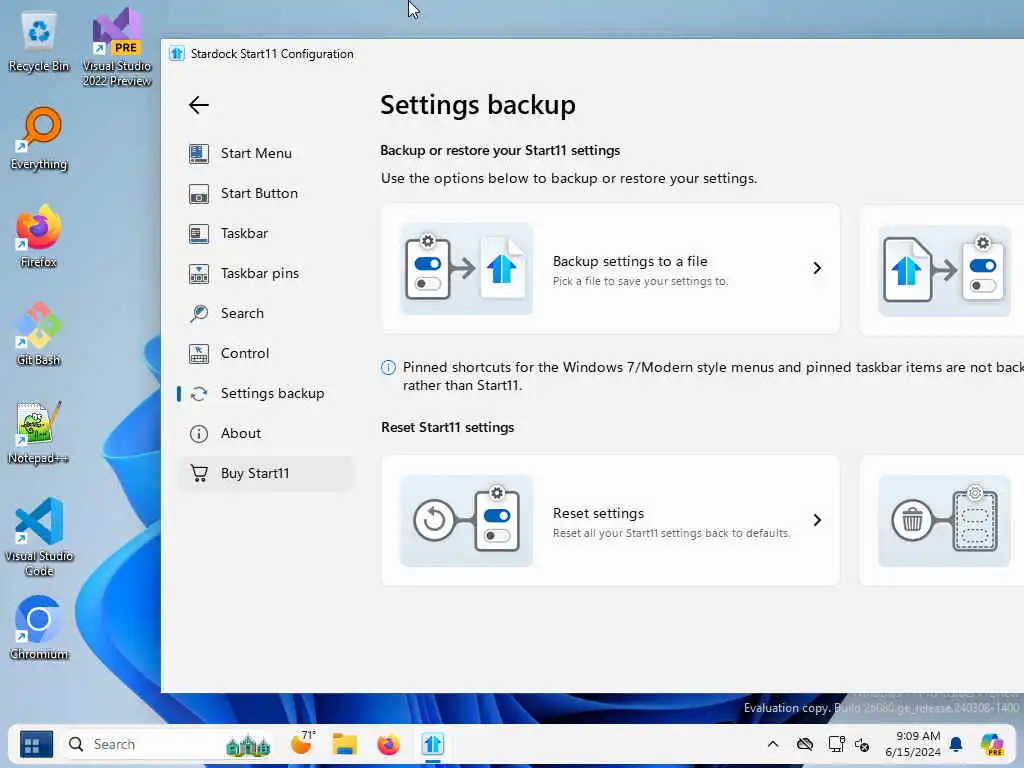Click Buy Start11 label
Screen dimensions: 1024x768
click(x=255, y=473)
